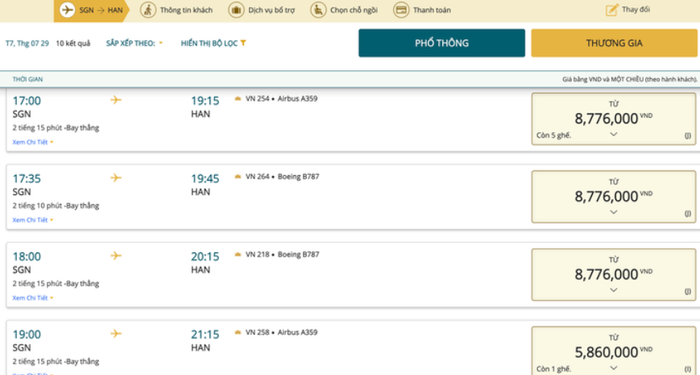The width and height of the screenshot is (700, 375).
Task: Click the seat icon for Chọn chỗ ngồi
Action: 318,10
